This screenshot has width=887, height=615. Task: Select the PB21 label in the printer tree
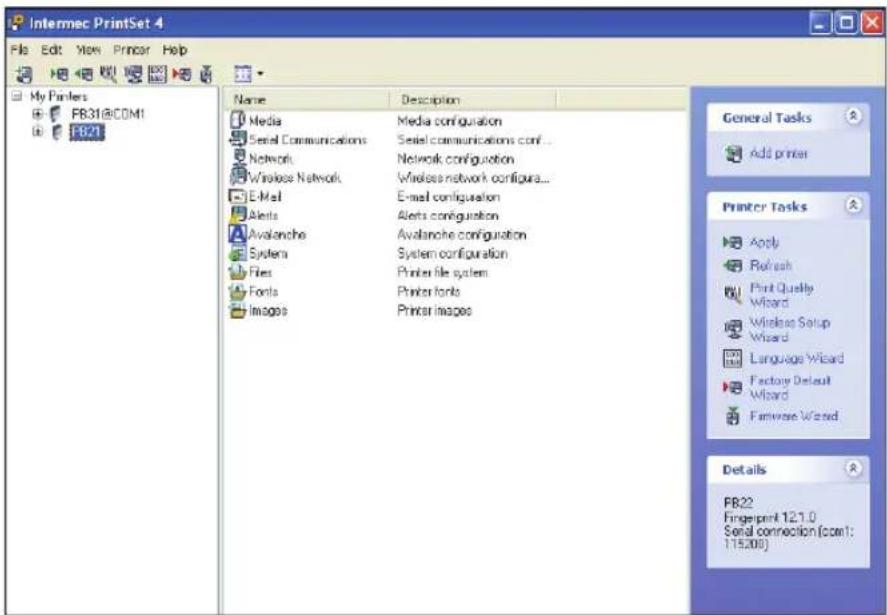[87, 132]
